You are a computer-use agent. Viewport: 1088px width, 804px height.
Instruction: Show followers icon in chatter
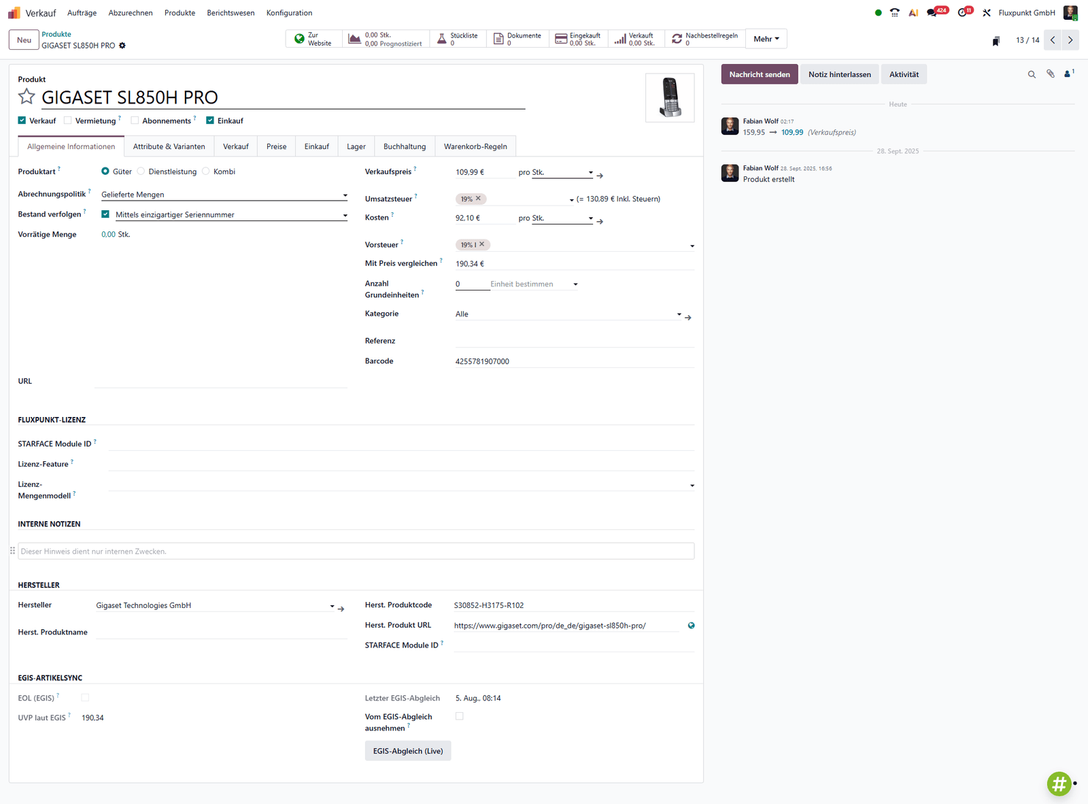1069,74
